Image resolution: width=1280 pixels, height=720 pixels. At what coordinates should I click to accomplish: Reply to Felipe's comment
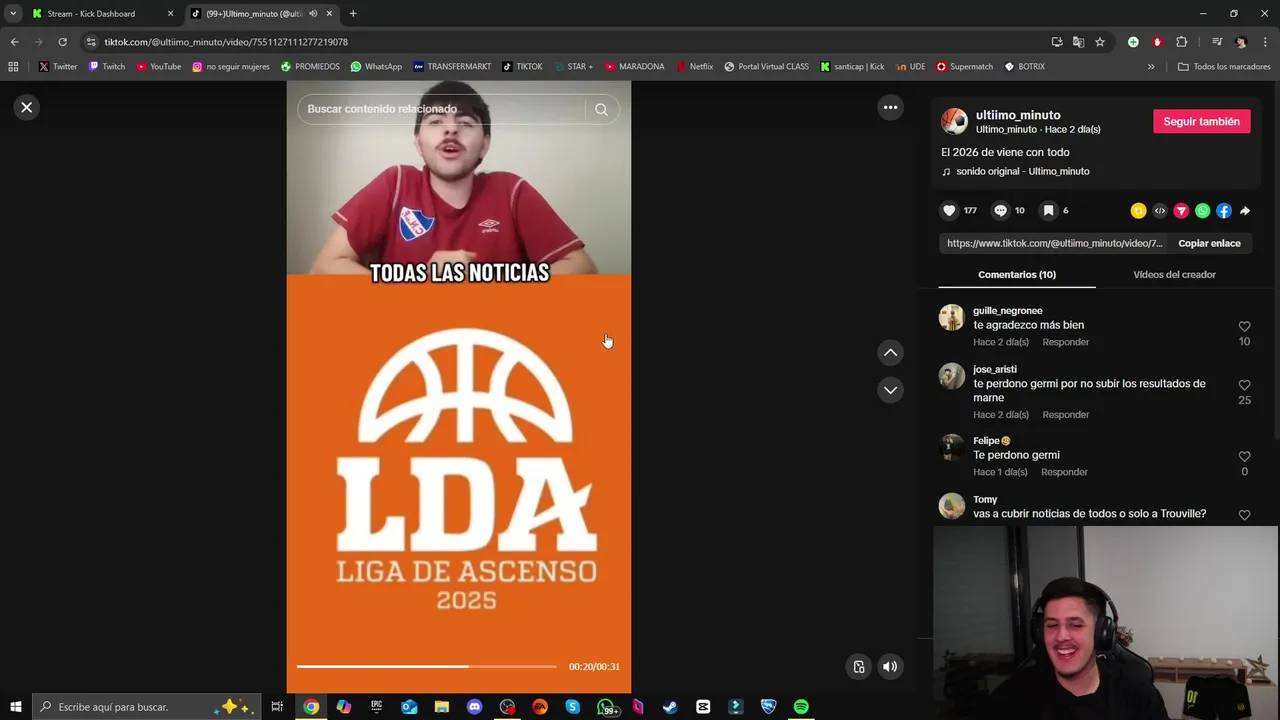pos(1064,472)
